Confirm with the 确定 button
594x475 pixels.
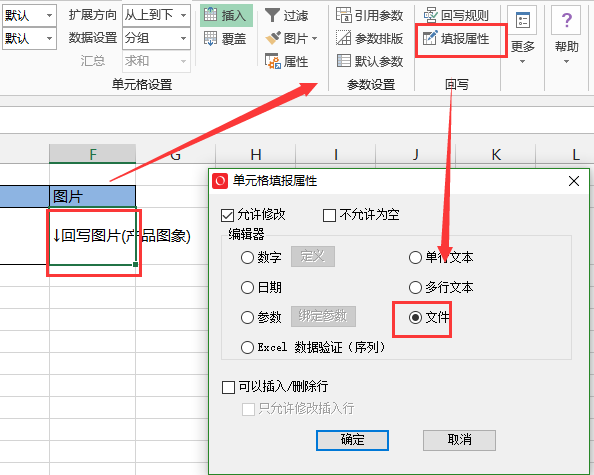352,440
